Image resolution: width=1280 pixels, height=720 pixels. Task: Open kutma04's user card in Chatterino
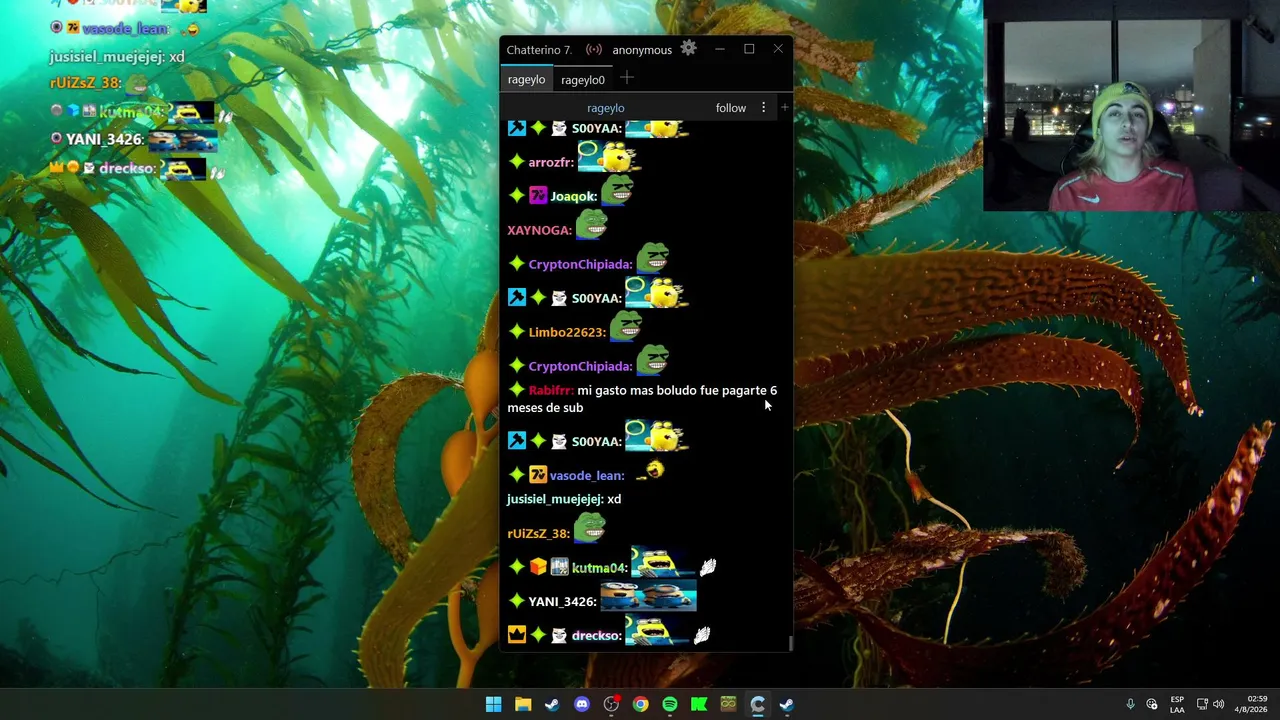[x=600, y=568]
